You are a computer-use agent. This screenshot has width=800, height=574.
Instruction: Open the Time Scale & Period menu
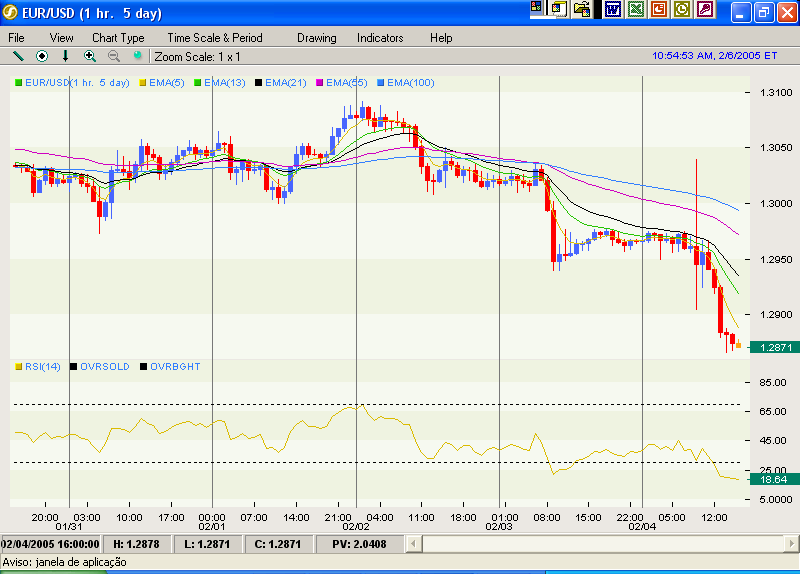click(215, 37)
